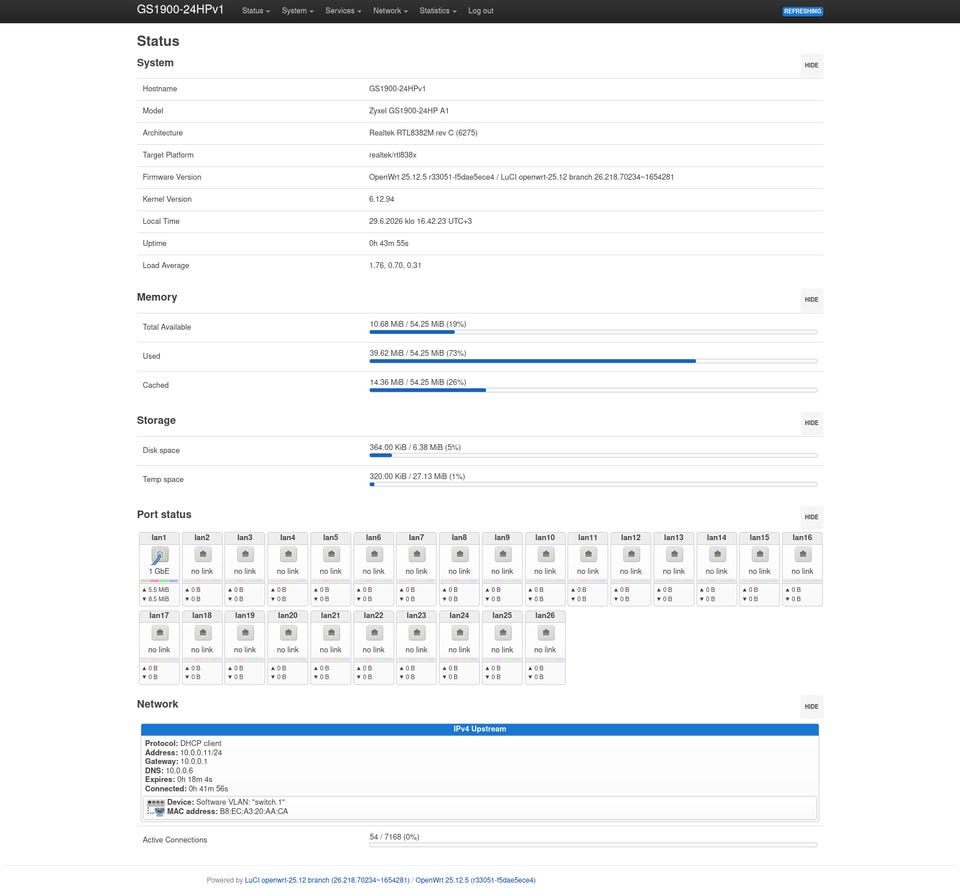Click the architecture value Realtek RTL8382M
This screenshot has width=960, height=896.
[423, 133]
